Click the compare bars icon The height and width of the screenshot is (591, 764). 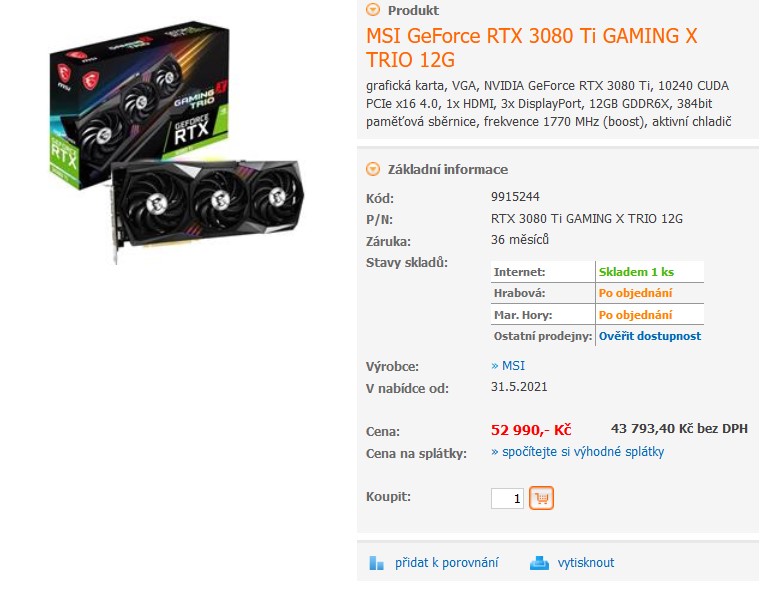376,563
